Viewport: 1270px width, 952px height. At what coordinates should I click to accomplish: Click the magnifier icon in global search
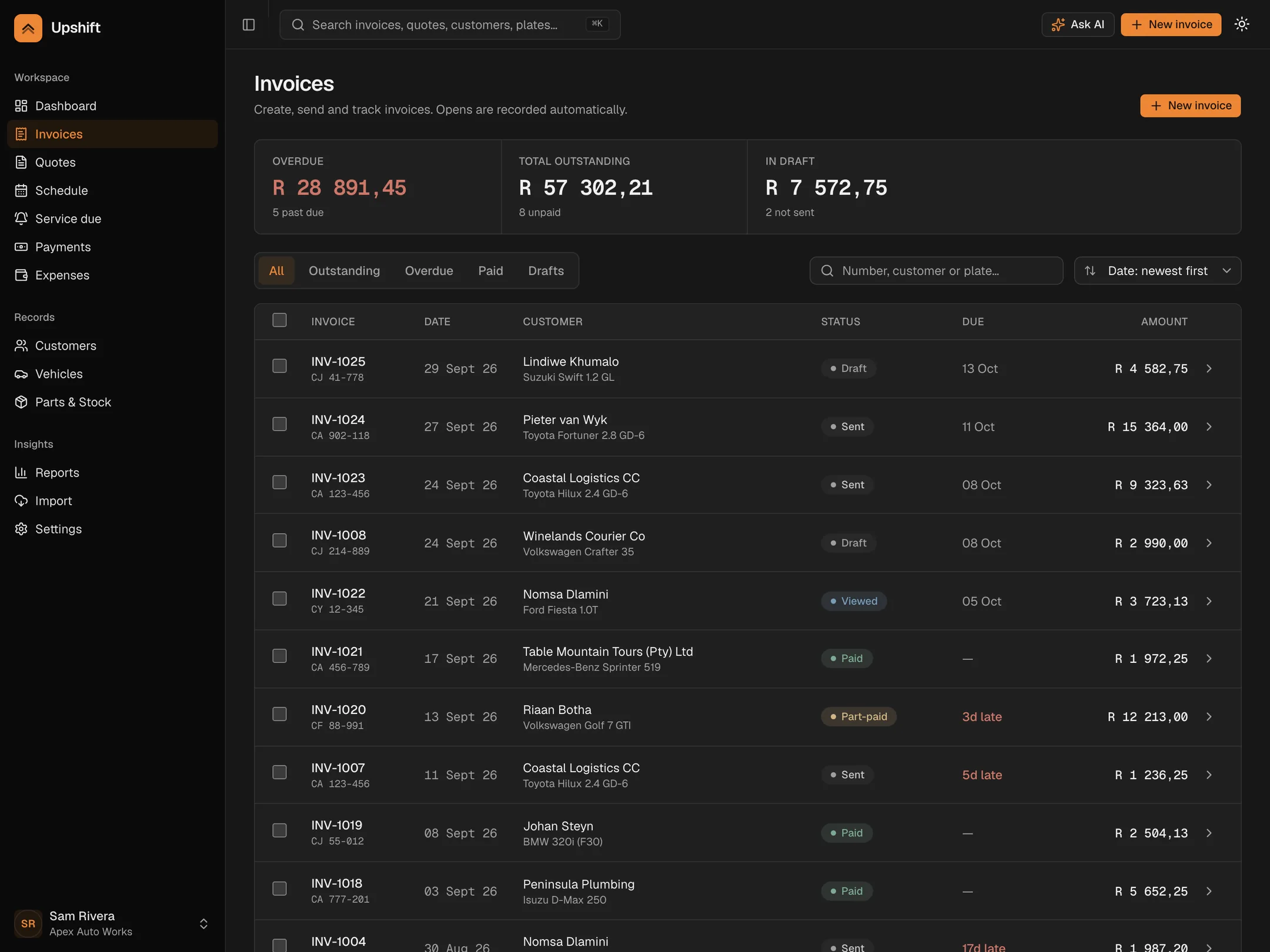click(x=298, y=25)
